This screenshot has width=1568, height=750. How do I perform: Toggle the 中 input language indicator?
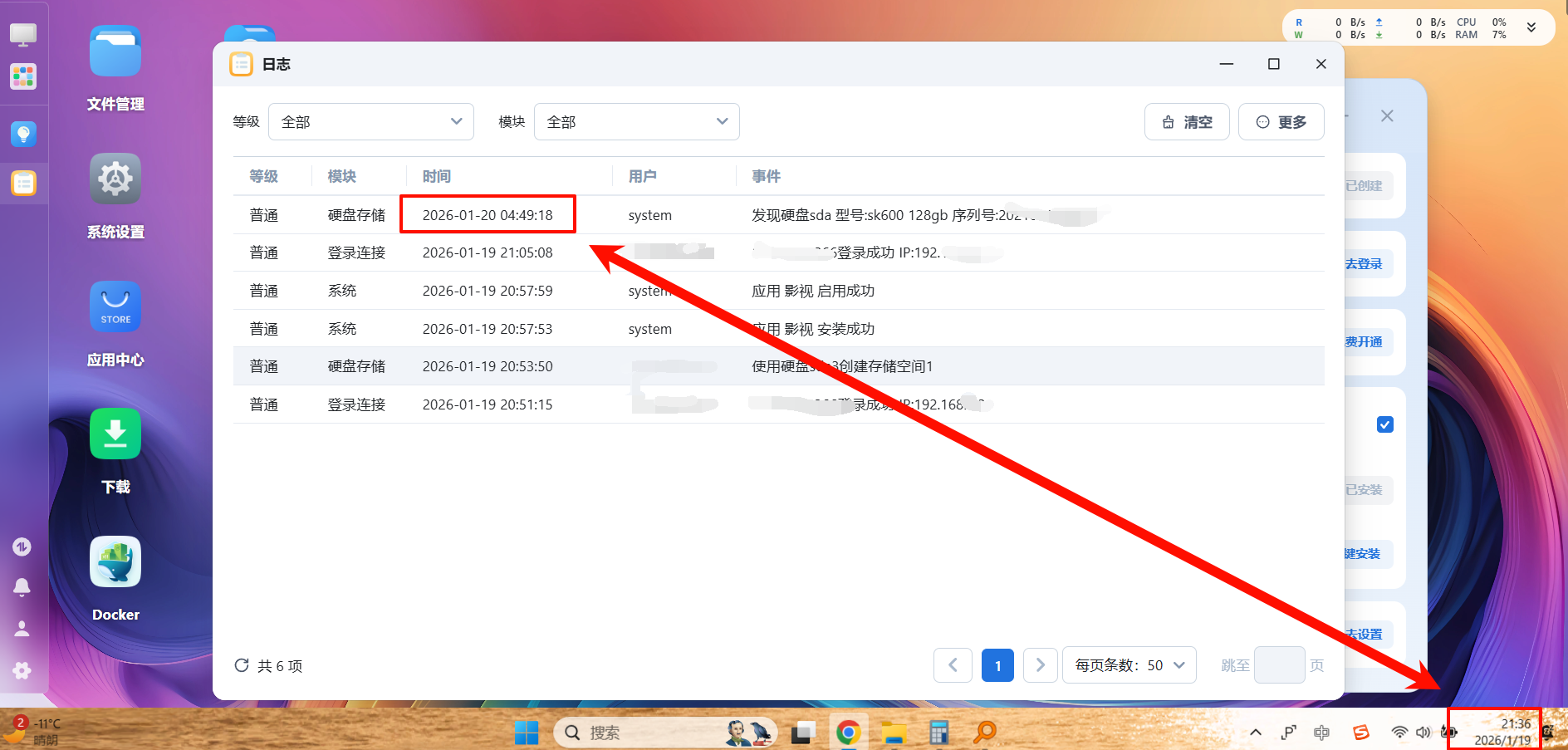1322,733
